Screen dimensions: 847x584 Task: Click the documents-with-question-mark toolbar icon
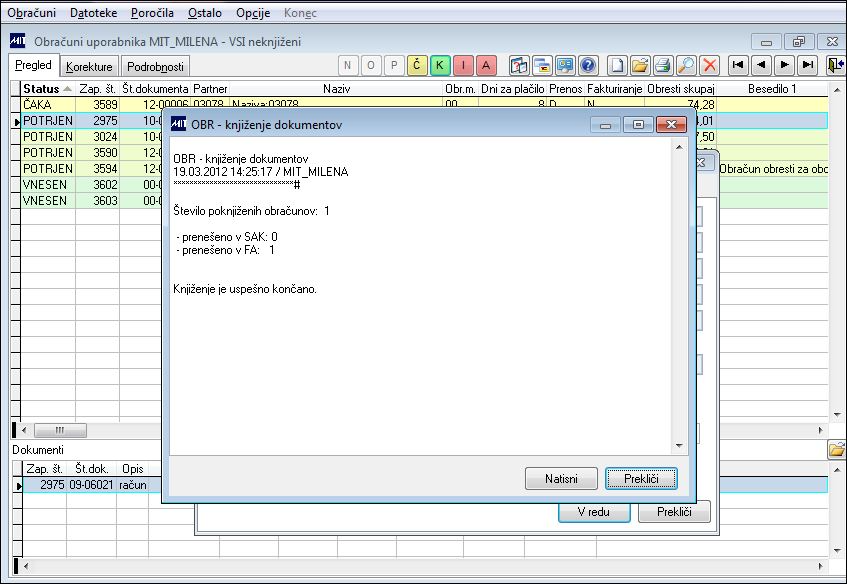pos(519,65)
